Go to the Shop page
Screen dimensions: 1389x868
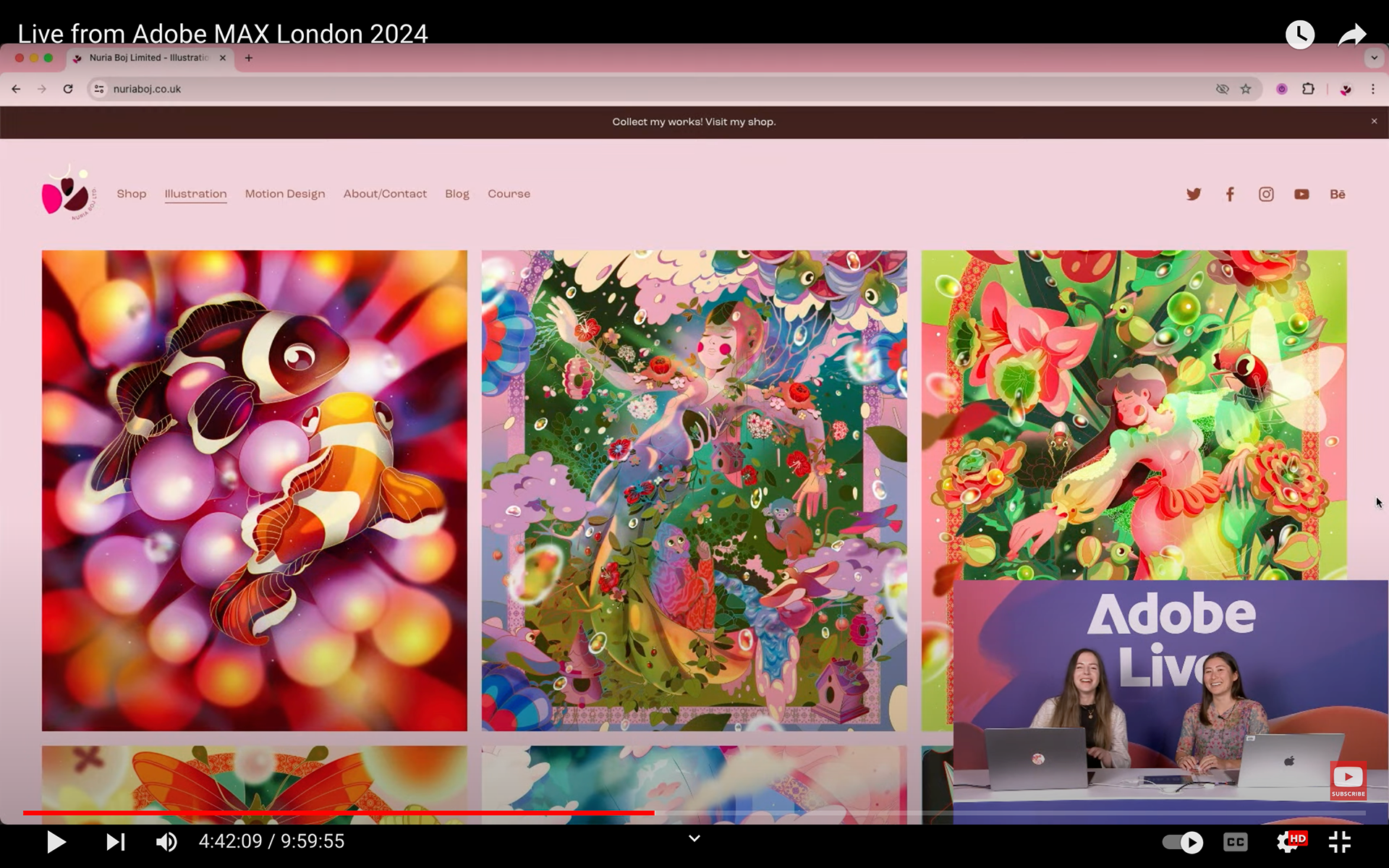click(x=132, y=194)
